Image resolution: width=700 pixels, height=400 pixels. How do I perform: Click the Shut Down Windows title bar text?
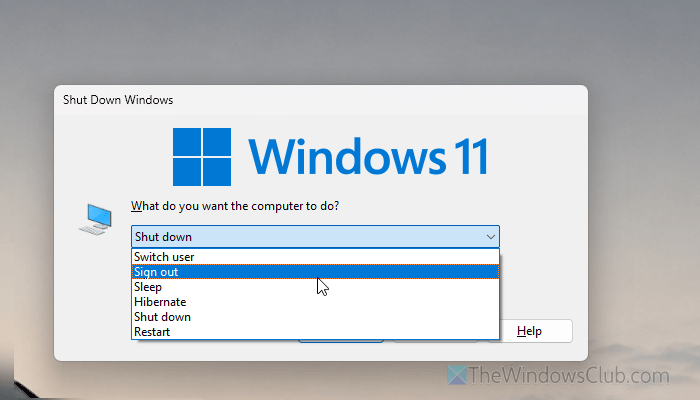[x=118, y=100]
